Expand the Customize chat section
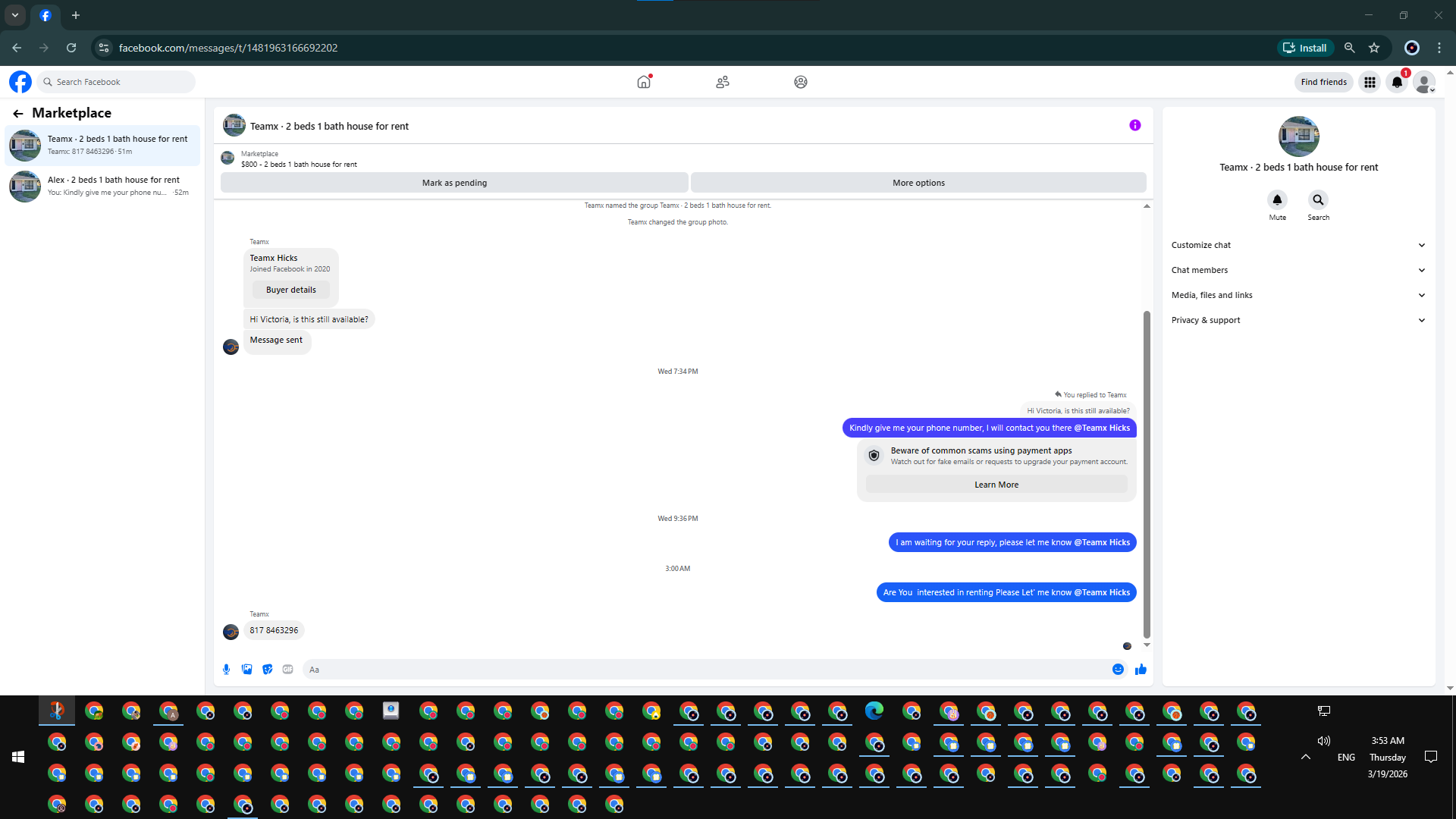Image resolution: width=1456 pixels, height=819 pixels. (1298, 245)
